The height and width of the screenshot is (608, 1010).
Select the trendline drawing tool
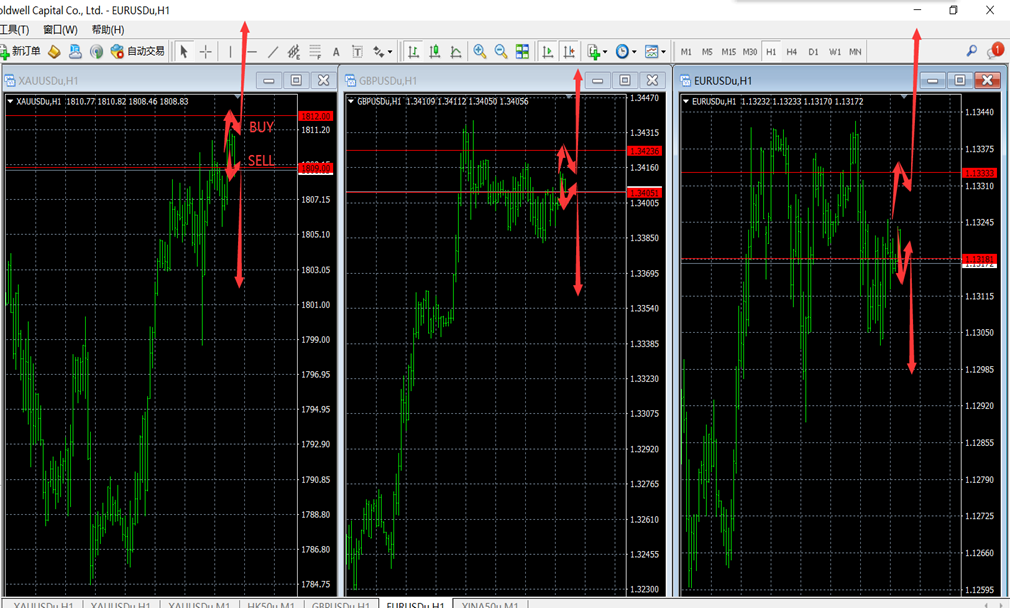pyautogui.click(x=273, y=51)
